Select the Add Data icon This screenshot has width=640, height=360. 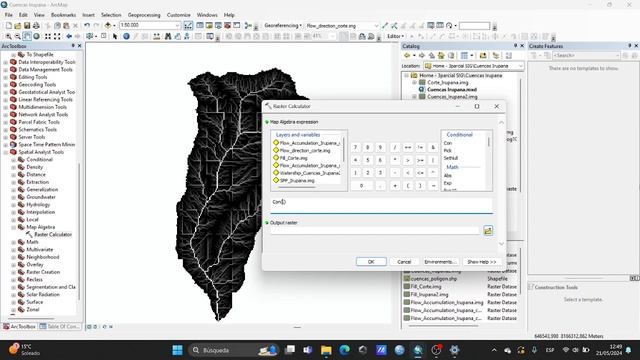pos(108,26)
